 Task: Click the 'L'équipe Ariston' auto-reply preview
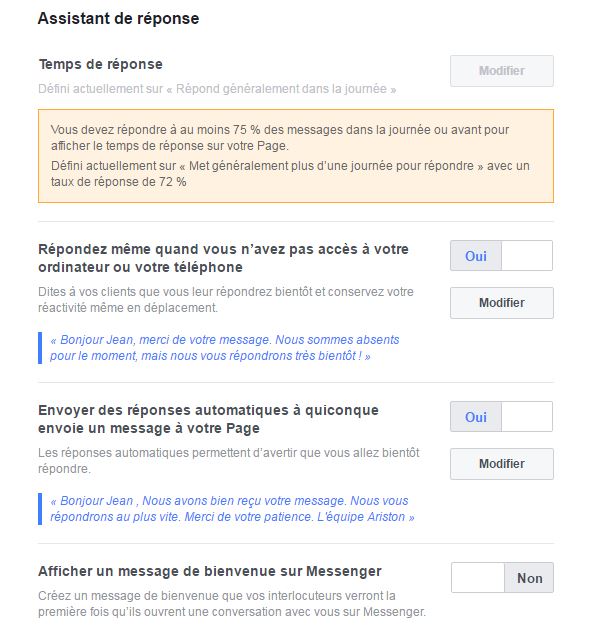[232, 509]
